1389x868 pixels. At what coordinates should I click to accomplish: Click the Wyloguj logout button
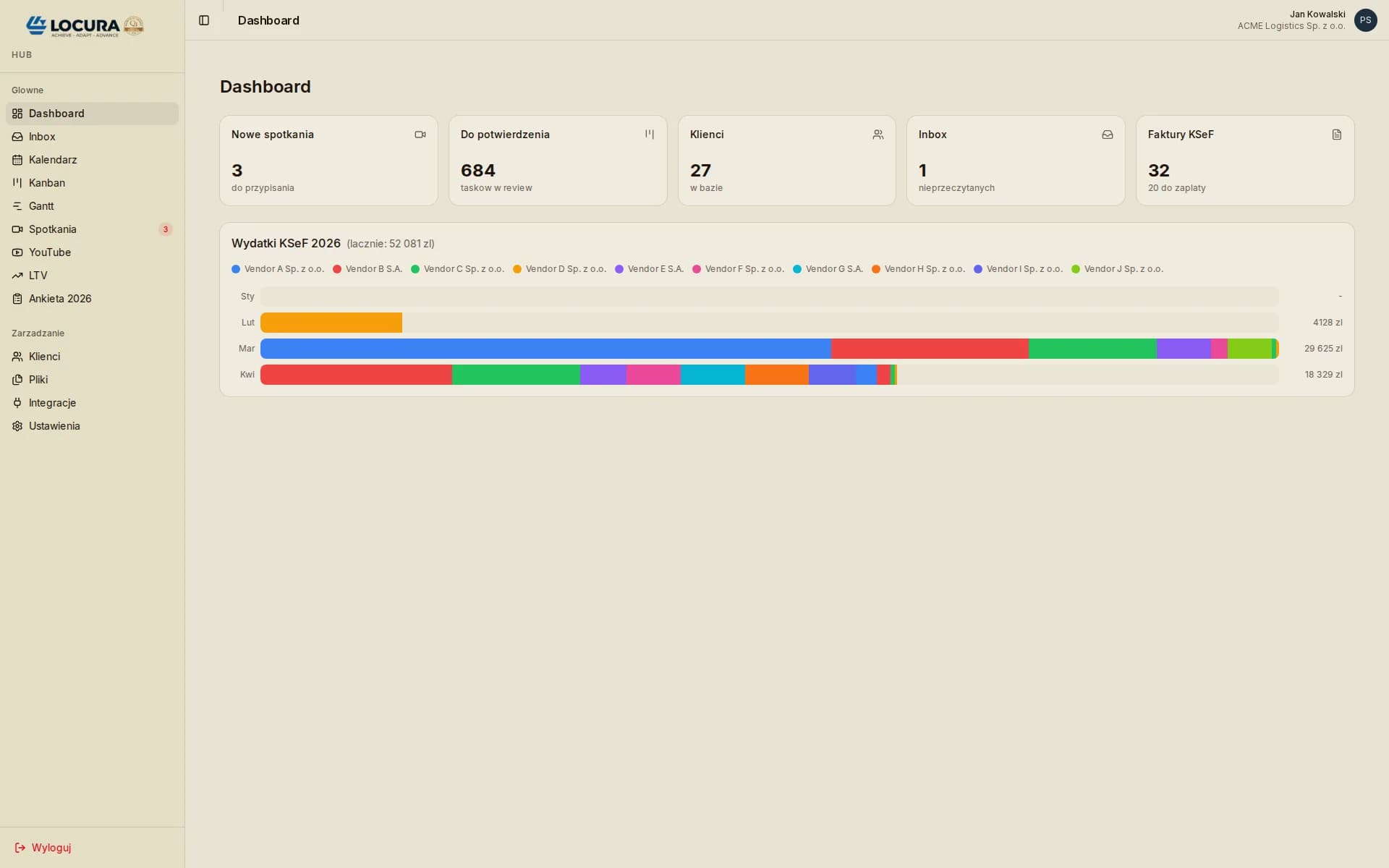point(43,847)
